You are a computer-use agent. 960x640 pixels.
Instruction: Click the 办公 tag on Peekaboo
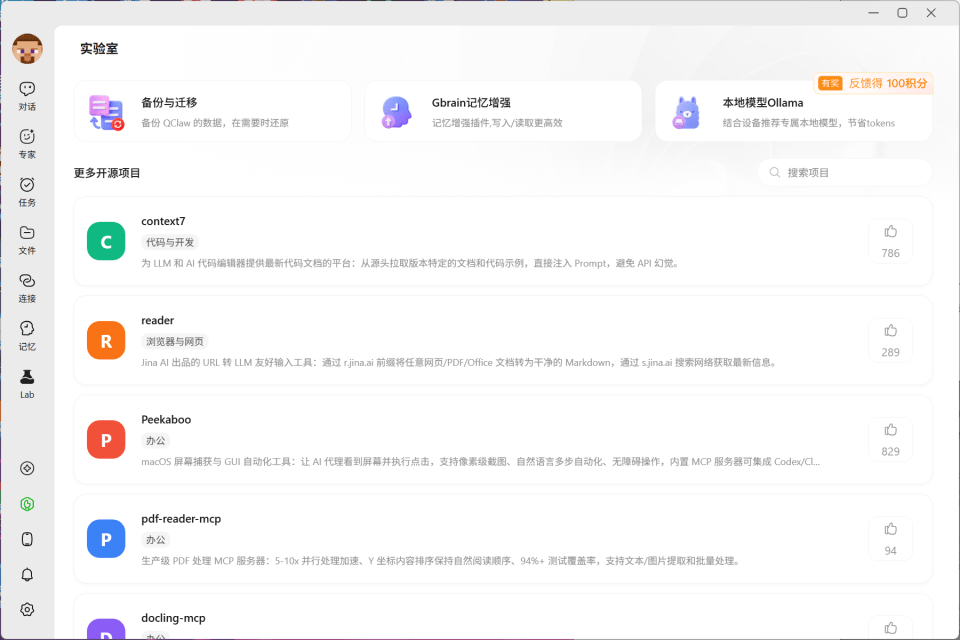[156, 441]
